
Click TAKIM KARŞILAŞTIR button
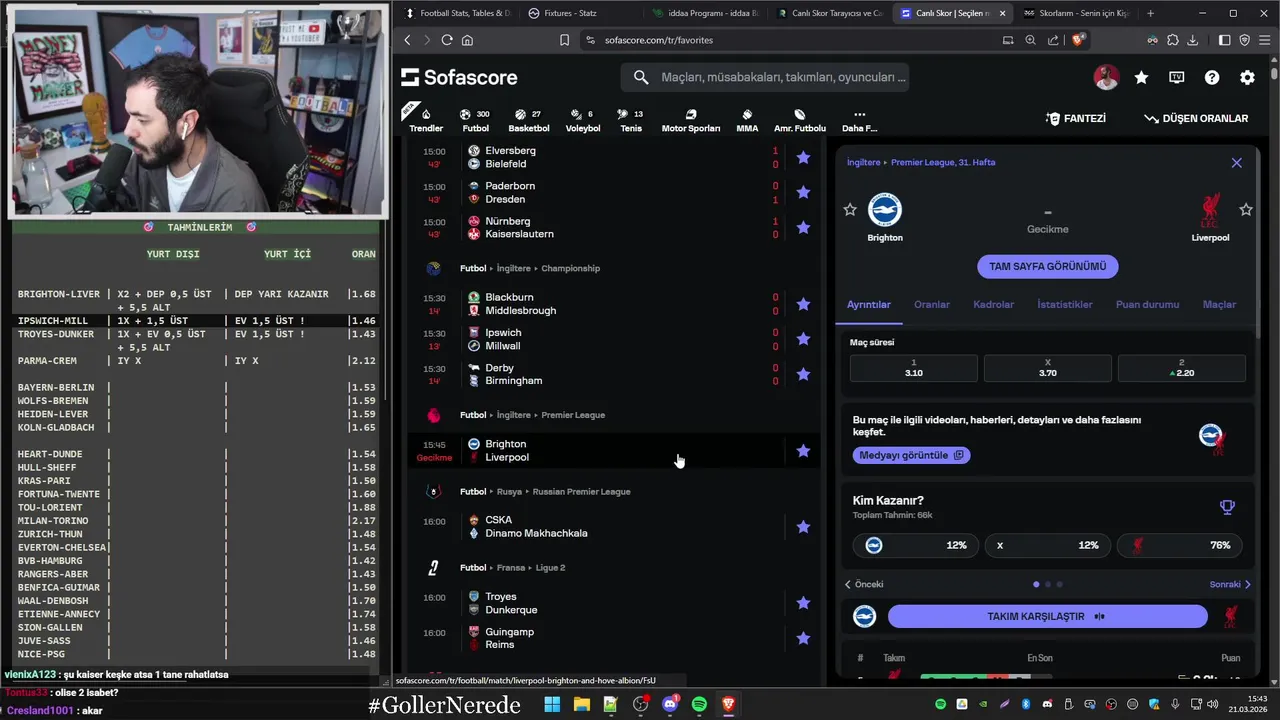(x=1047, y=616)
